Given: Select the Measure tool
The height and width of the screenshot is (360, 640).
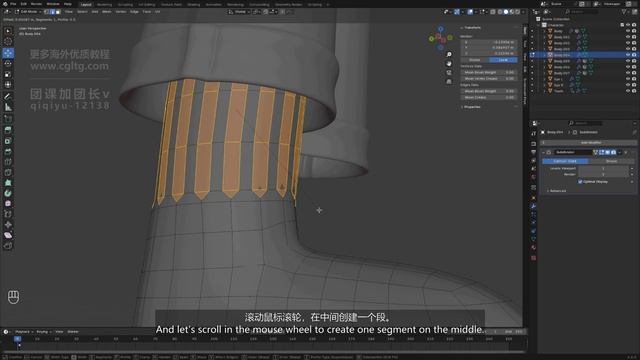Looking at the screenshot, I should (x=8, y=107).
